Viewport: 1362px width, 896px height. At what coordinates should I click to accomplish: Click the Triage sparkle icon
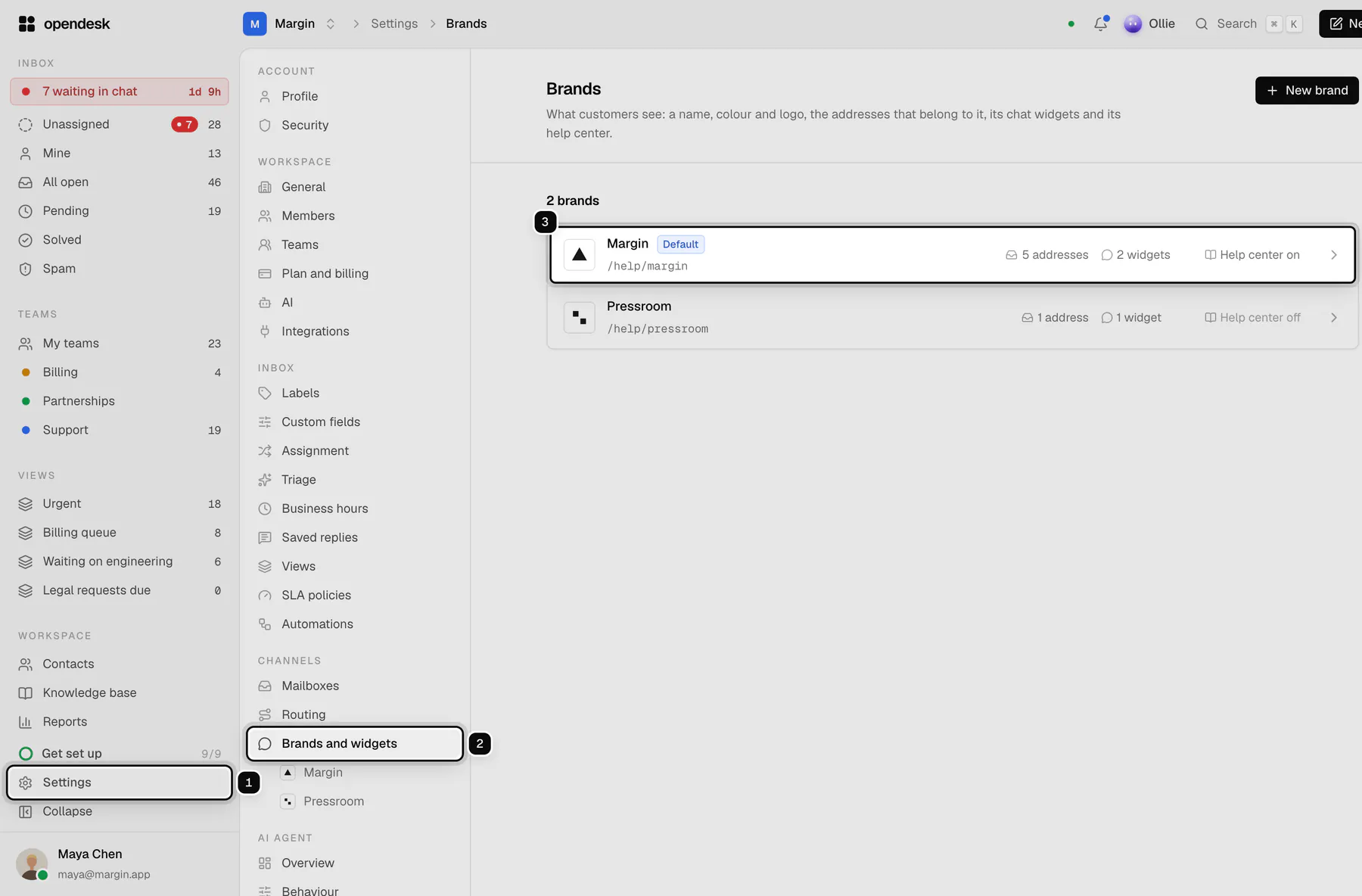[x=265, y=480]
